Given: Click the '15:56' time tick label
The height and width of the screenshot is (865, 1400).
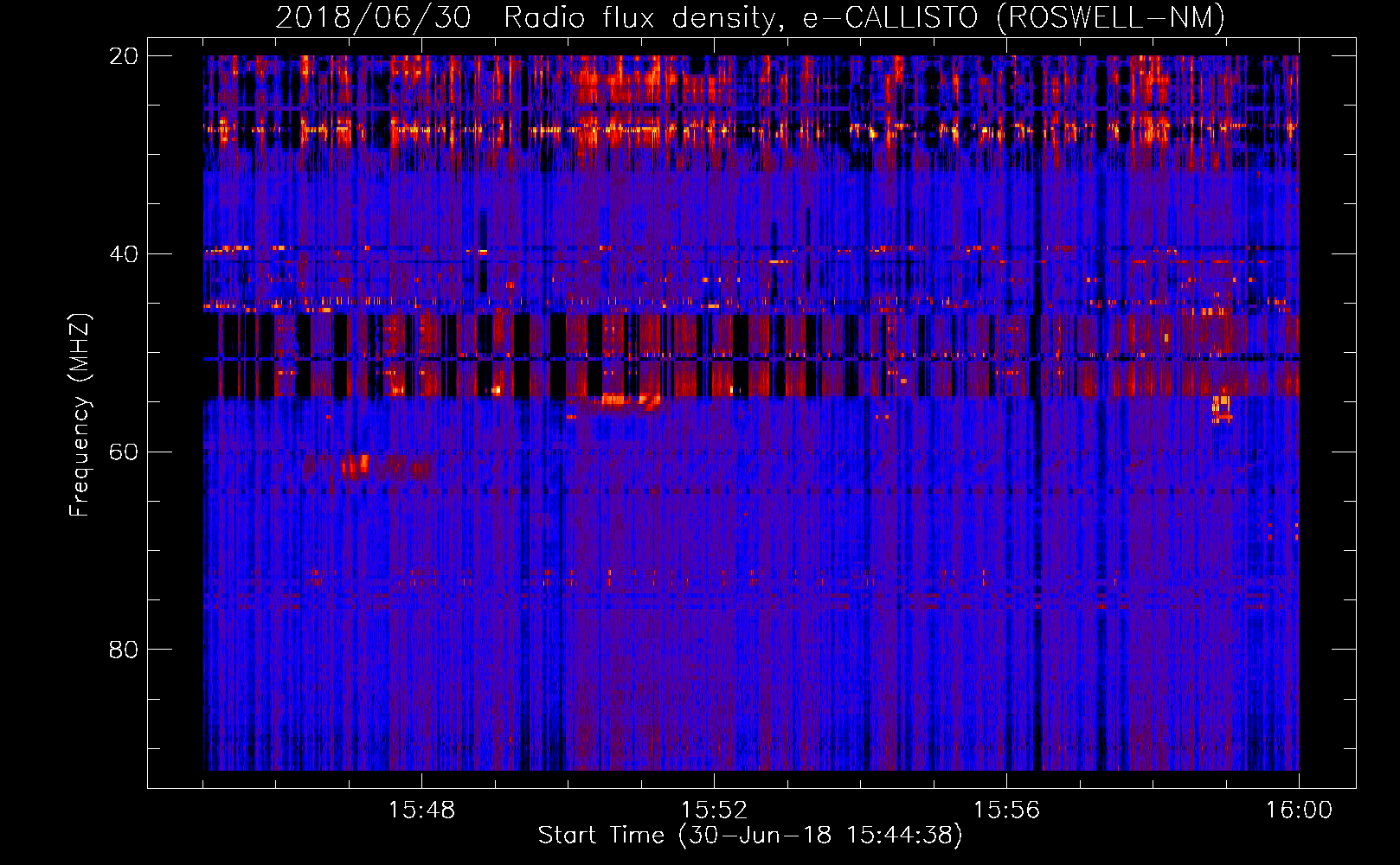Looking at the screenshot, I should pyautogui.click(x=1006, y=811).
